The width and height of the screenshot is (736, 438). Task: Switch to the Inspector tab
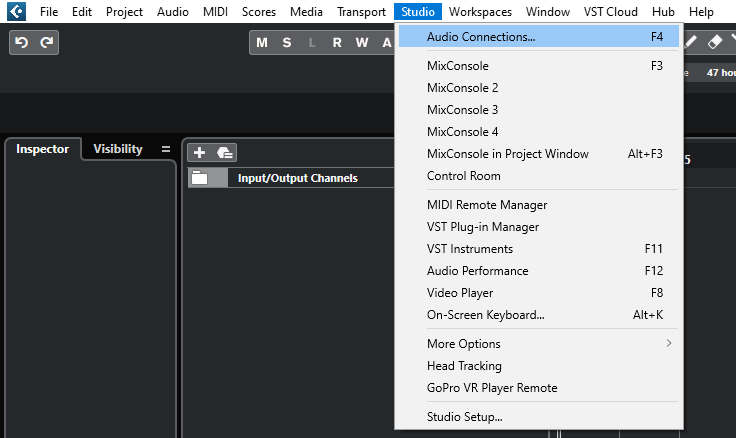pyautogui.click(x=43, y=149)
